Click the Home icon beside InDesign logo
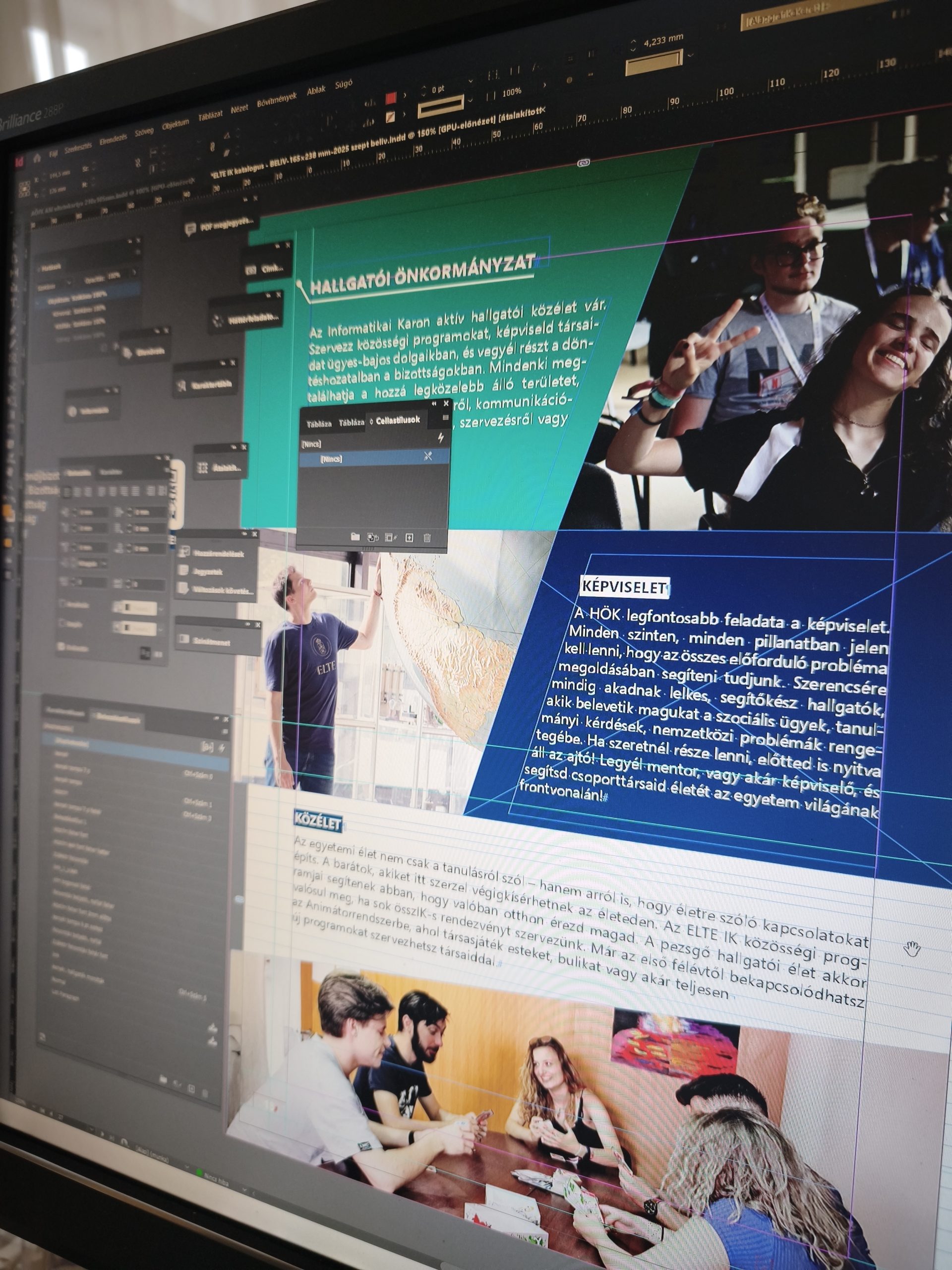This screenshot has height=1270, width=952. click(x=37, y=159)
